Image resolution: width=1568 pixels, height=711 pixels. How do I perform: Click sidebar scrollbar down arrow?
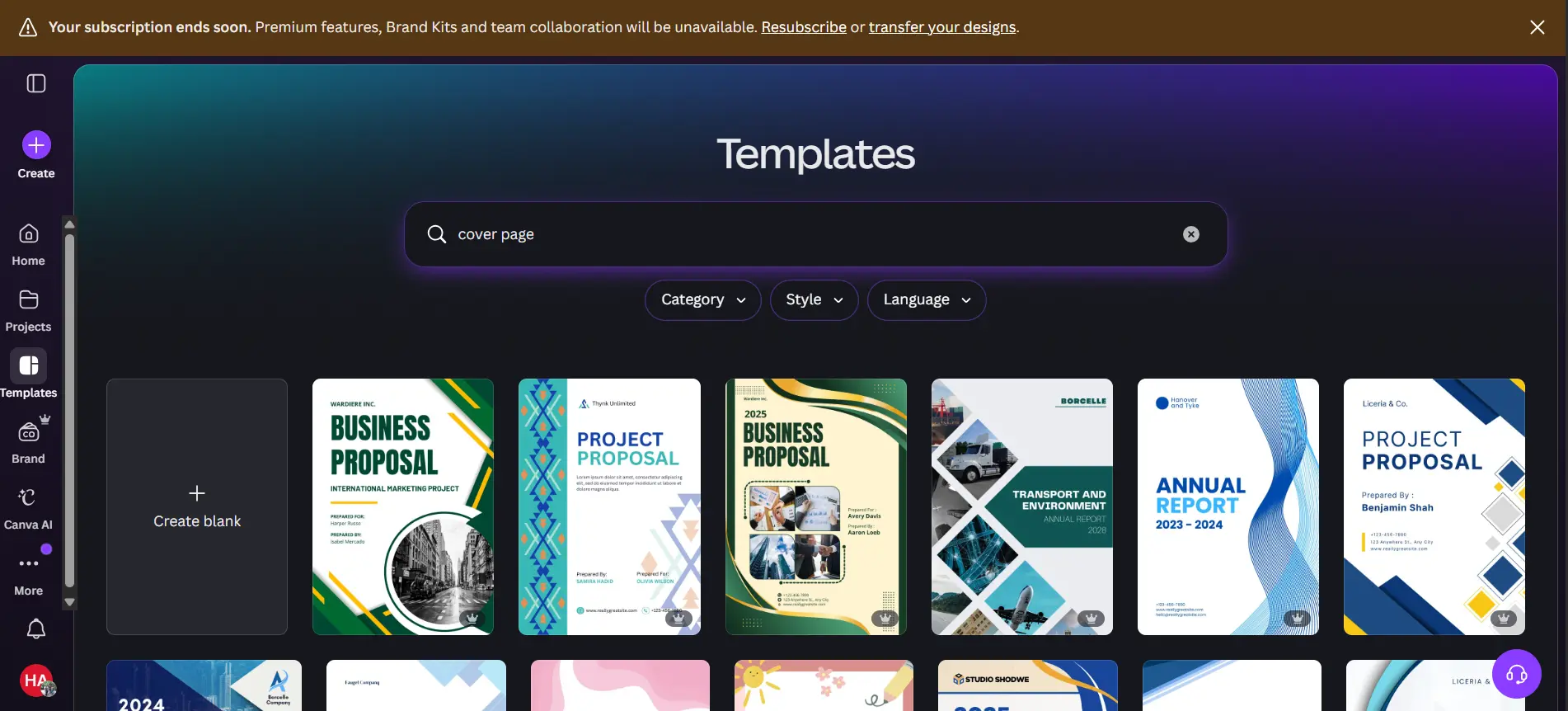pyautogui.click(x=69, y=602)
